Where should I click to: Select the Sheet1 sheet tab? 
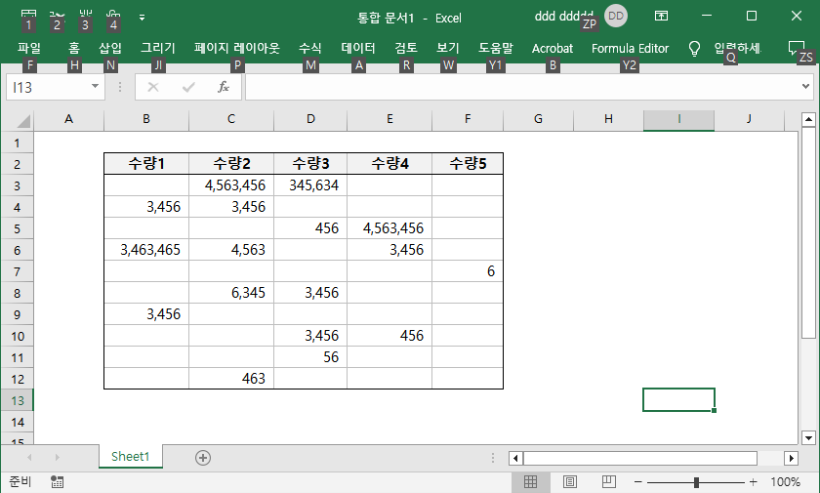coord(130,456)
